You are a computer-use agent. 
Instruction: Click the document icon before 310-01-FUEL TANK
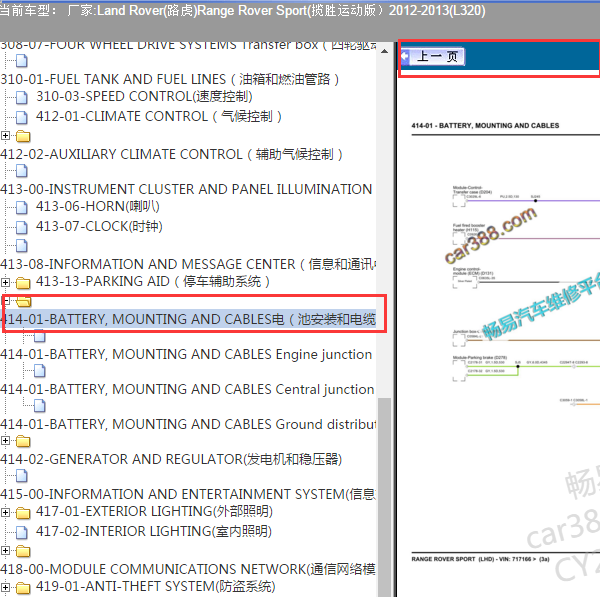point(22,61)
